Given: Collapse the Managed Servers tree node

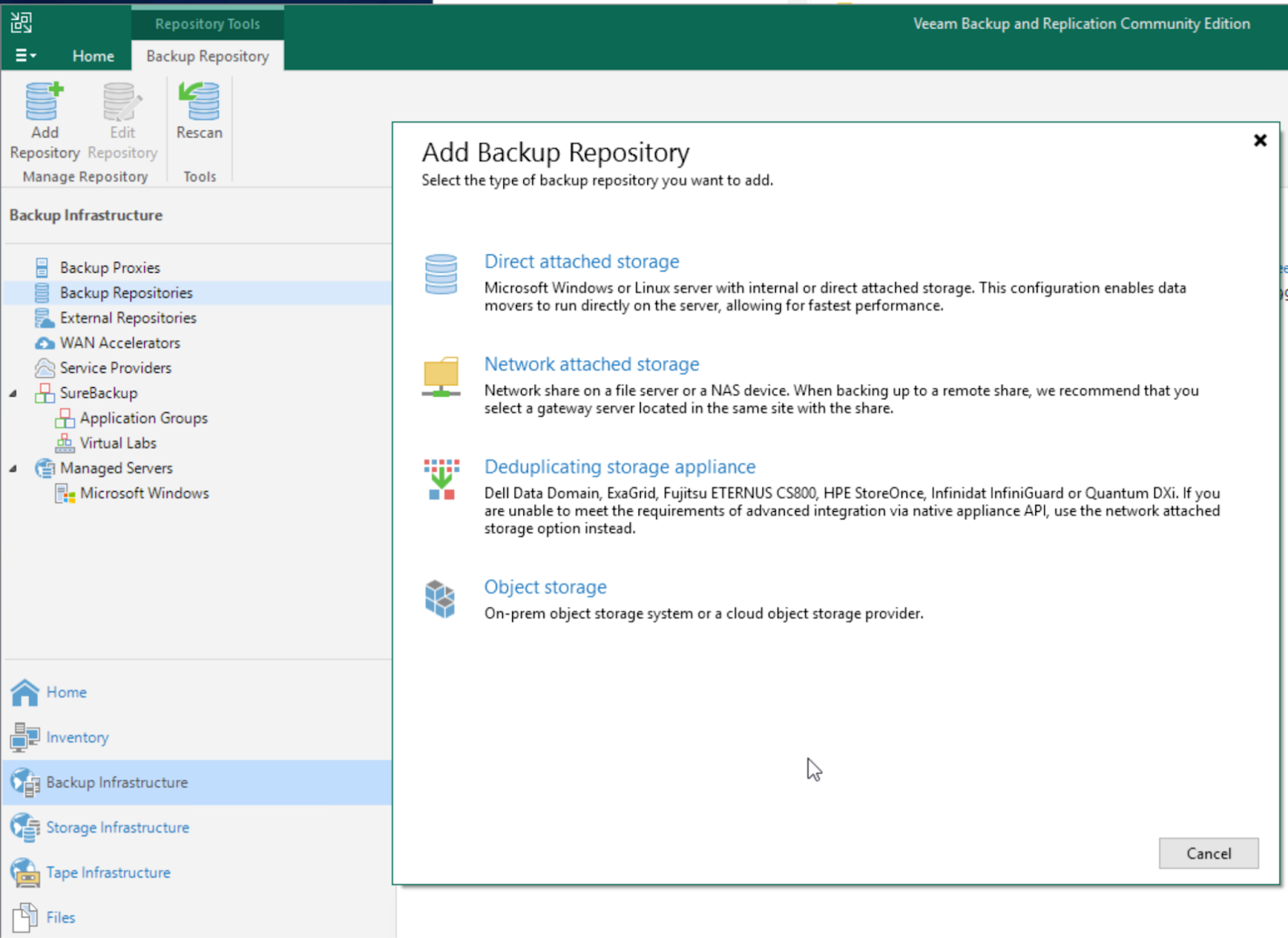Looking at the screenshot, I should [13, 469].
